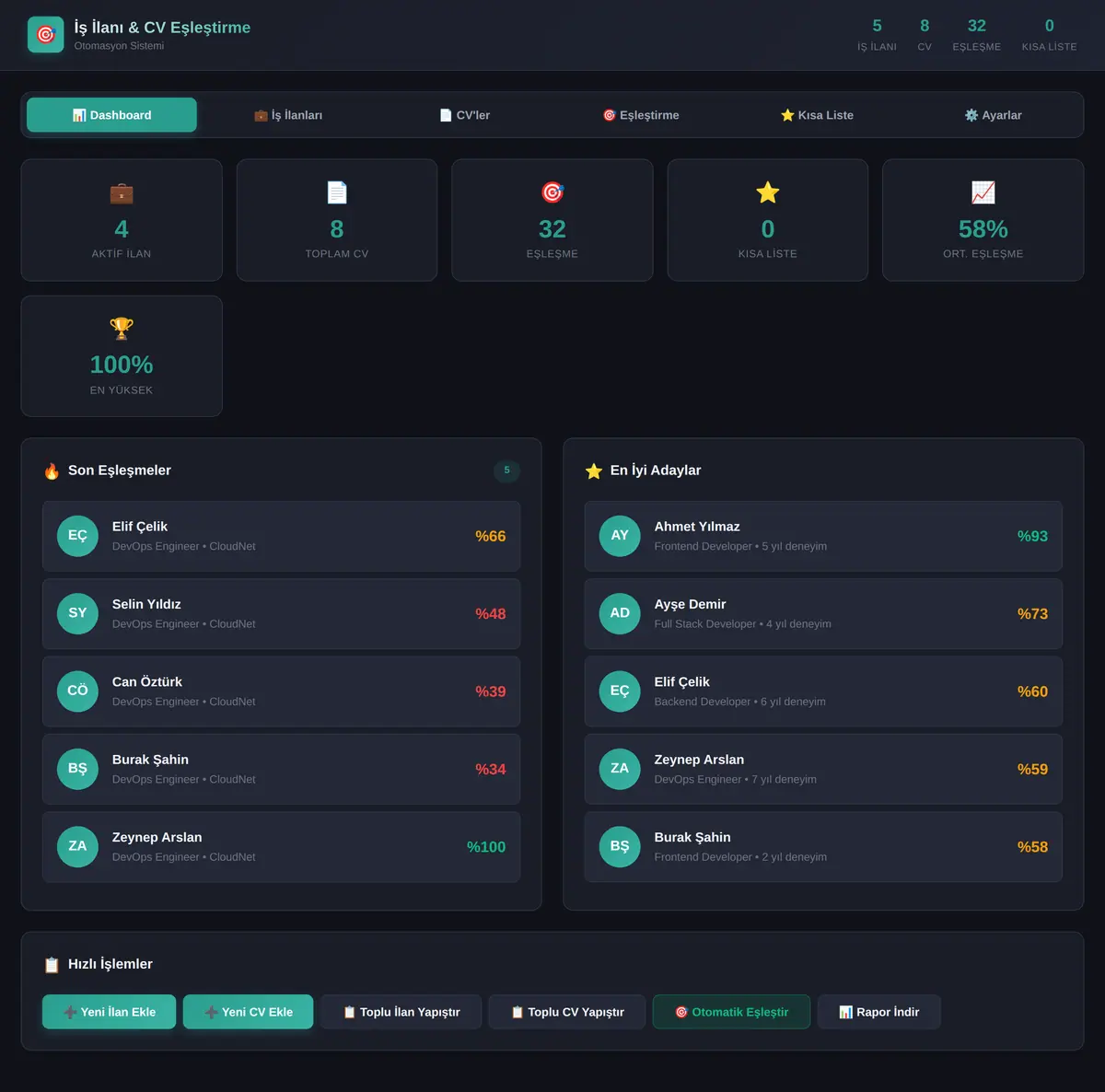Image resolution: width=1105 pixels, height=1092 pixels.
Task: Click Toplu CV Yapıştır button
Action: [567, 1012]
